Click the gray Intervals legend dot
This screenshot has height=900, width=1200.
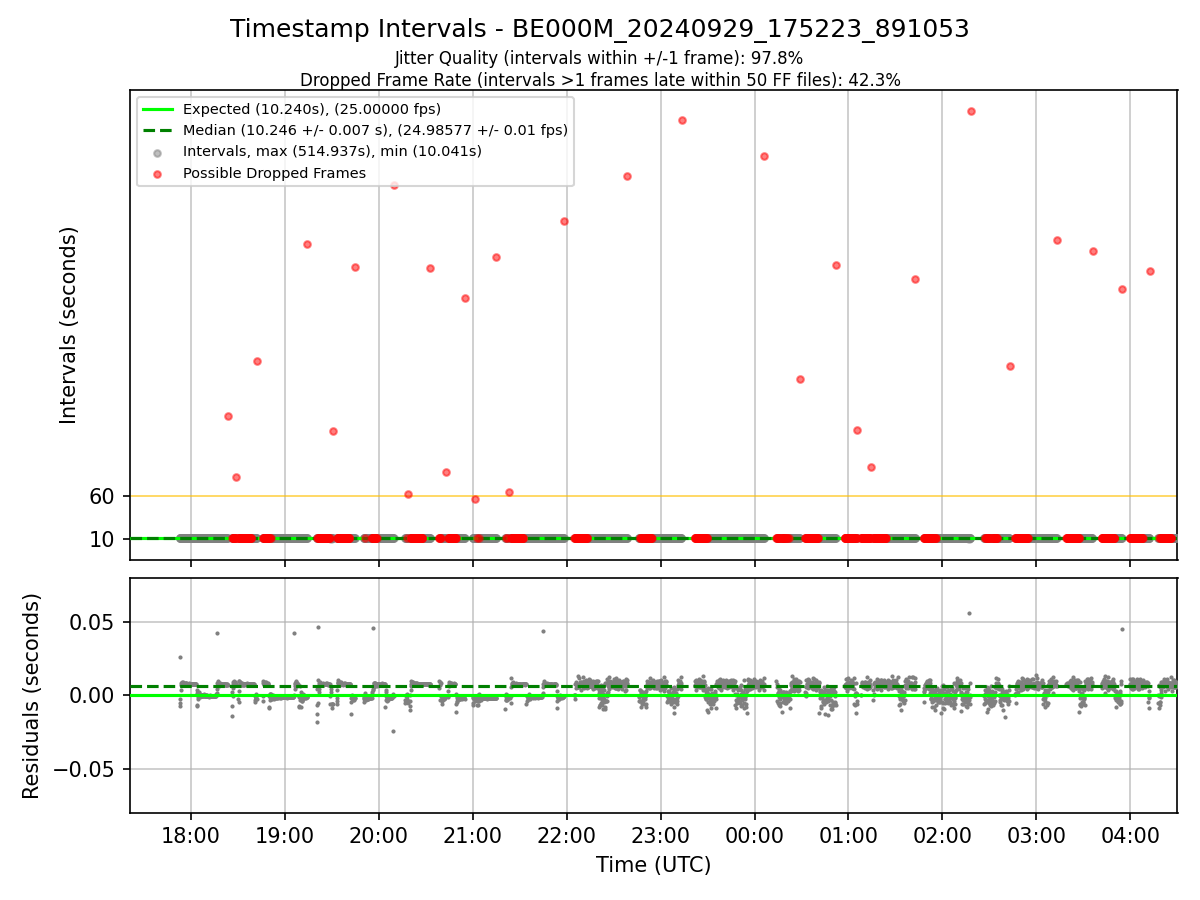158,152
